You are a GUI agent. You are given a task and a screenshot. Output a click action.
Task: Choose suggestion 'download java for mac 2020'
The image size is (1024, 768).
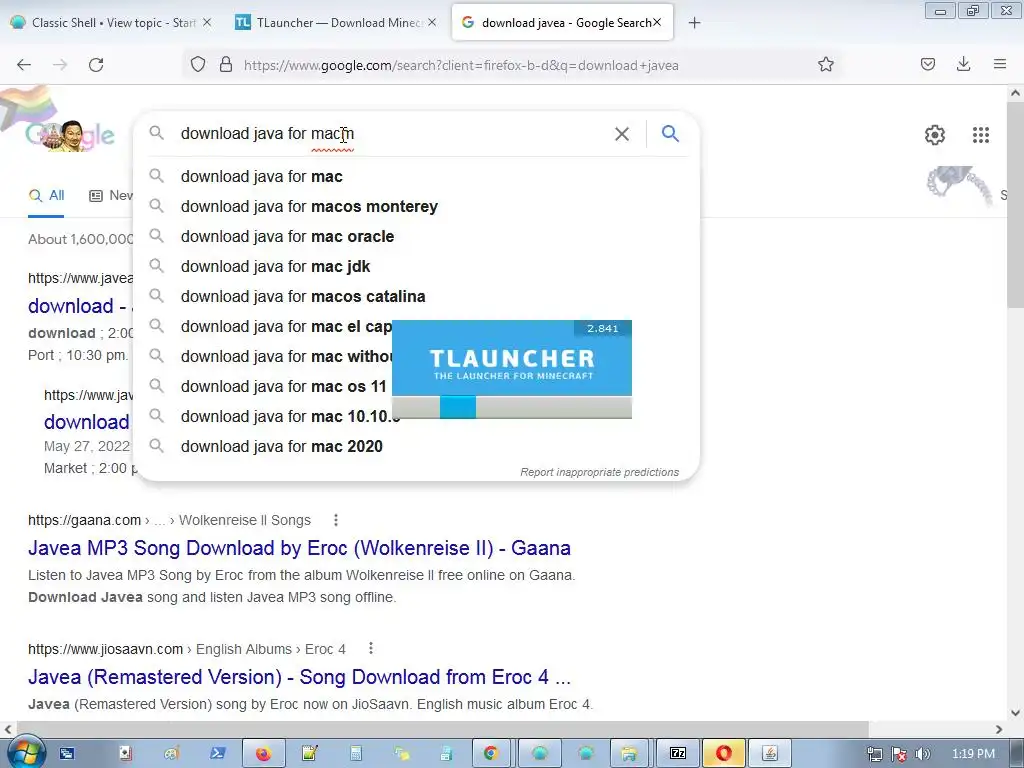[x=416, y=447]
